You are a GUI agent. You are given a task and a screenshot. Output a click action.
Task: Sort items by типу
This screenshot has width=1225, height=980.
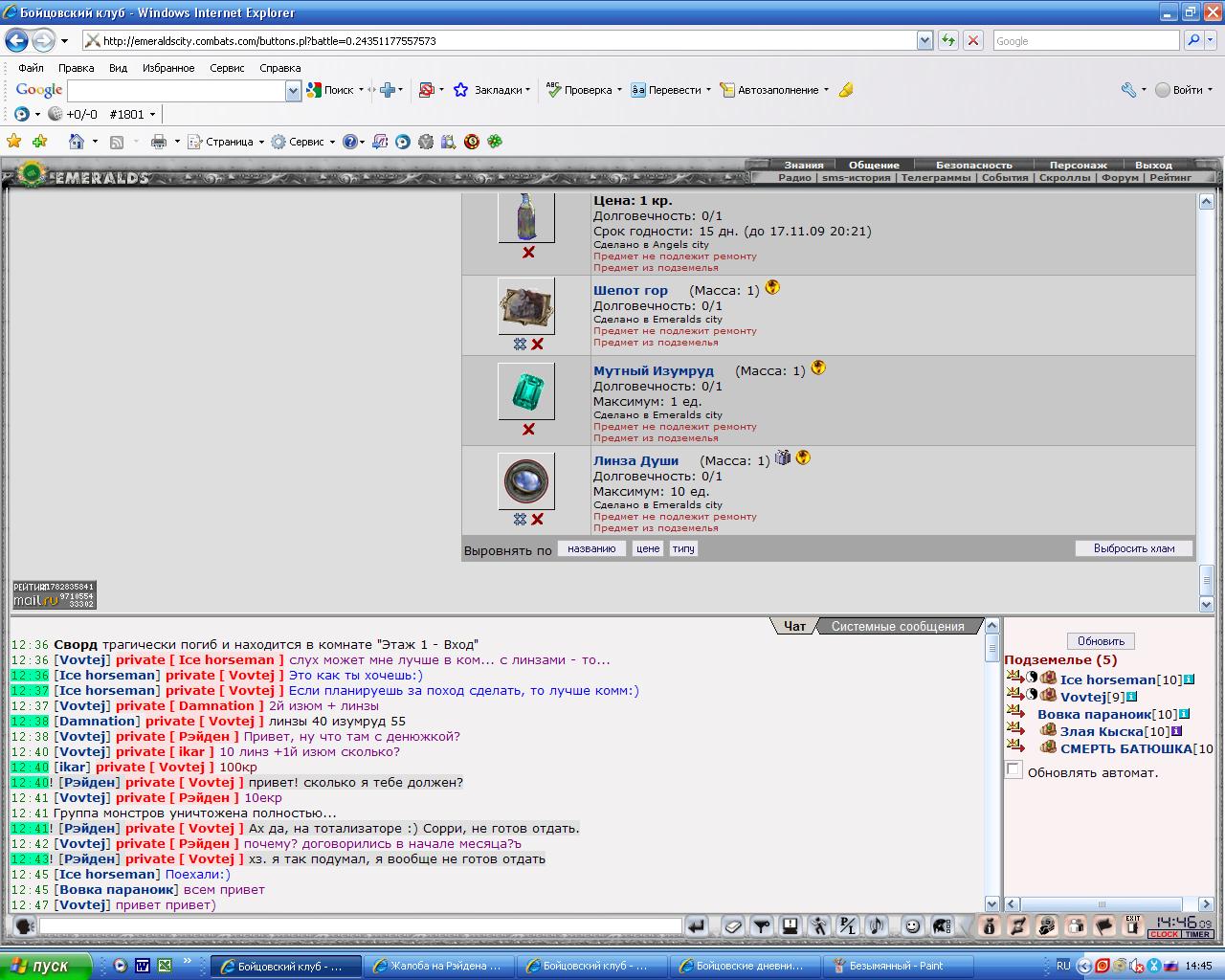[683, 548]
